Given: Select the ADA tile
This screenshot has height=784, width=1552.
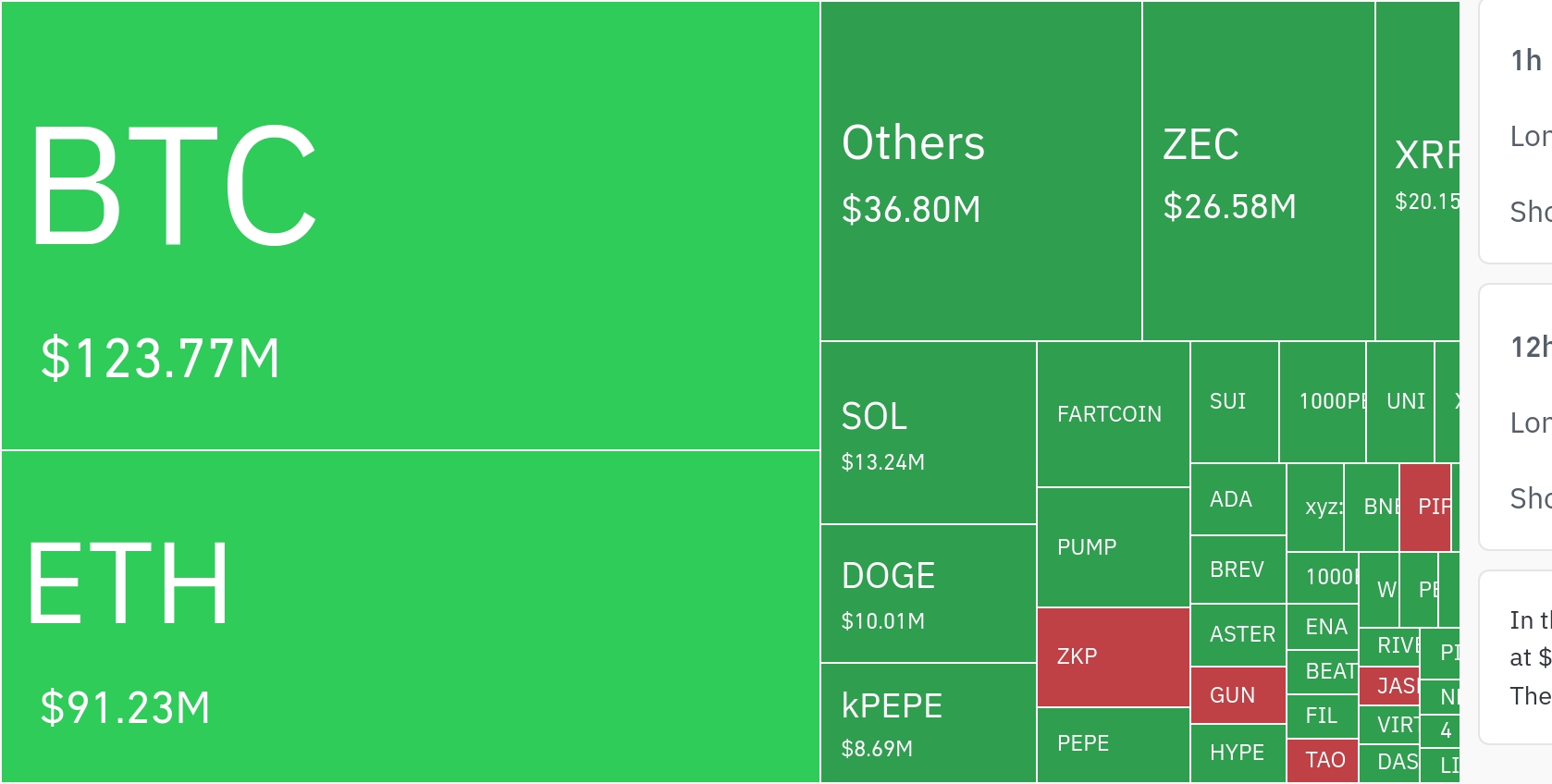Looking at the screenshot, I should coord(1238,499).
